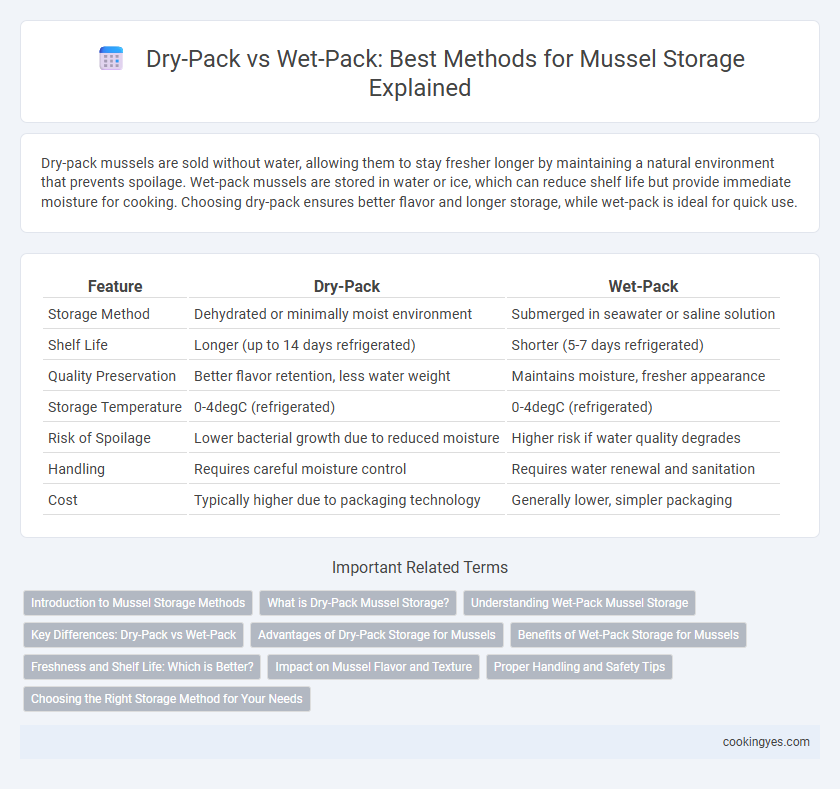Click the cookingyes.com footer text
Image resolution: width=840 pixels, height=789 pixels.
(x=766, y=742)
